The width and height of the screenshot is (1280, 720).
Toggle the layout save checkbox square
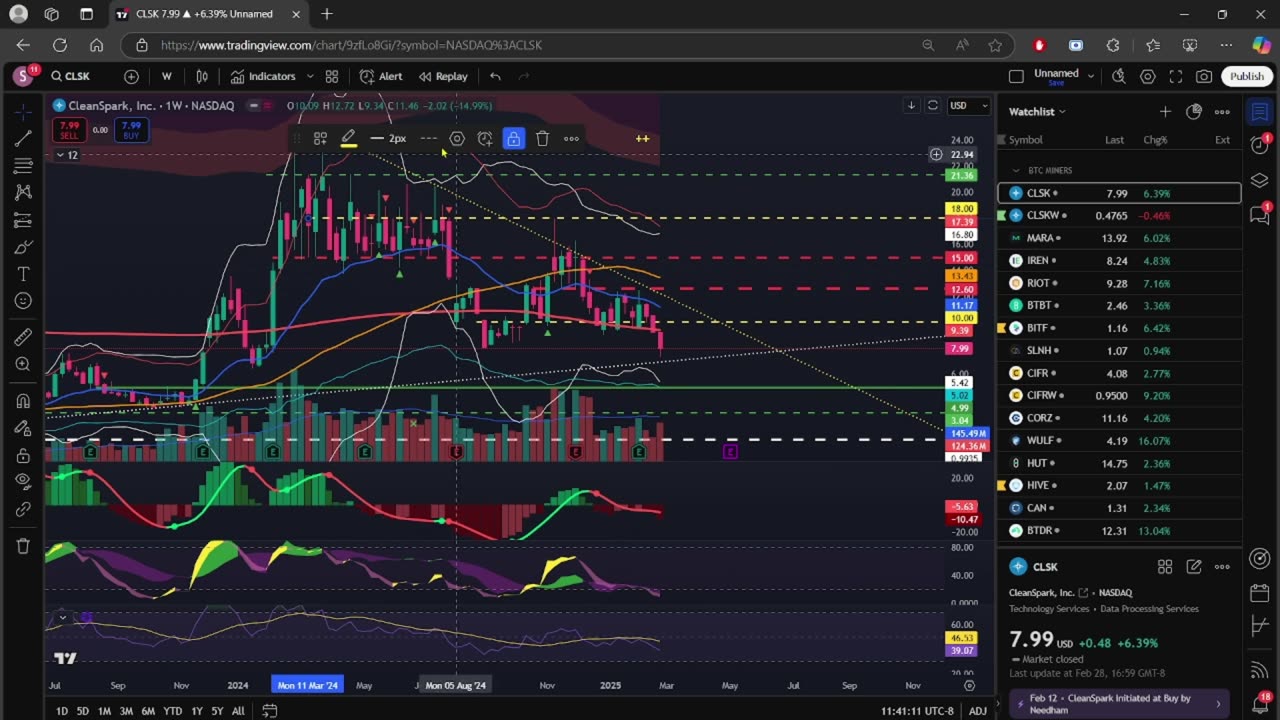[1016, 76]
